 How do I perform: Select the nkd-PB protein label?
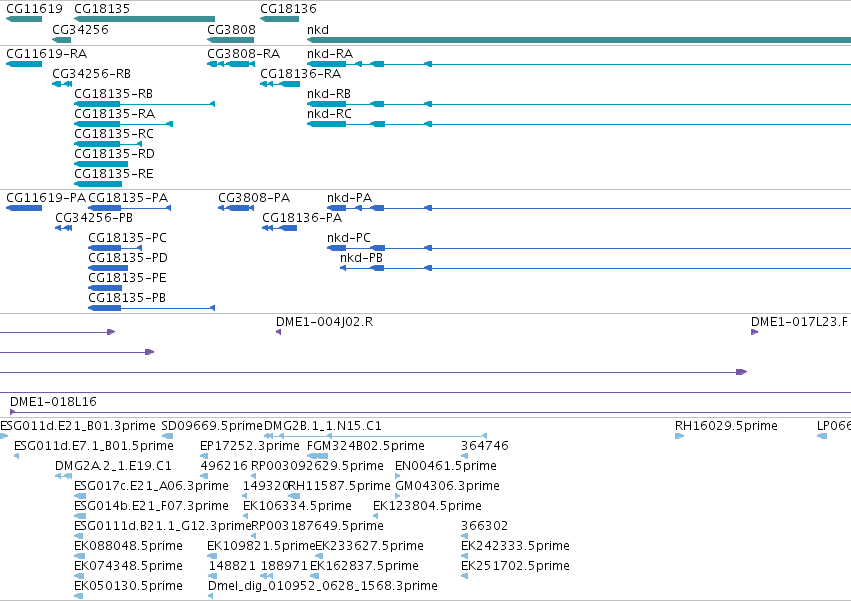coord(361,258)
